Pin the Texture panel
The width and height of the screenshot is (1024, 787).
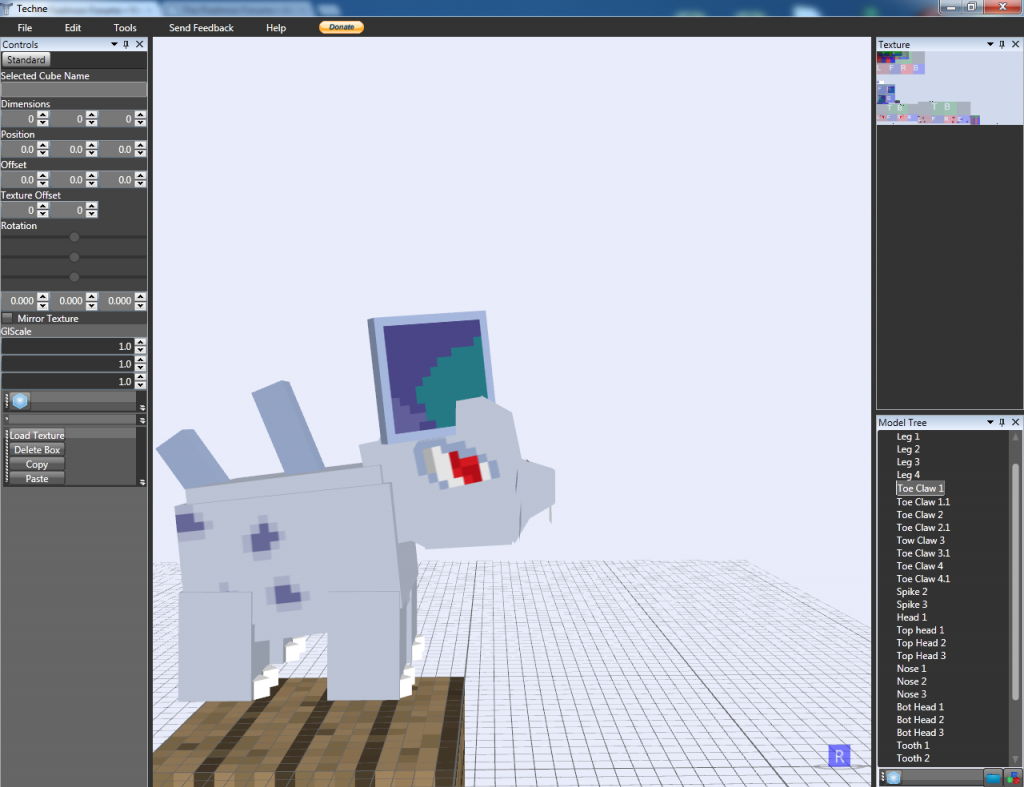tap(1003, 45)
